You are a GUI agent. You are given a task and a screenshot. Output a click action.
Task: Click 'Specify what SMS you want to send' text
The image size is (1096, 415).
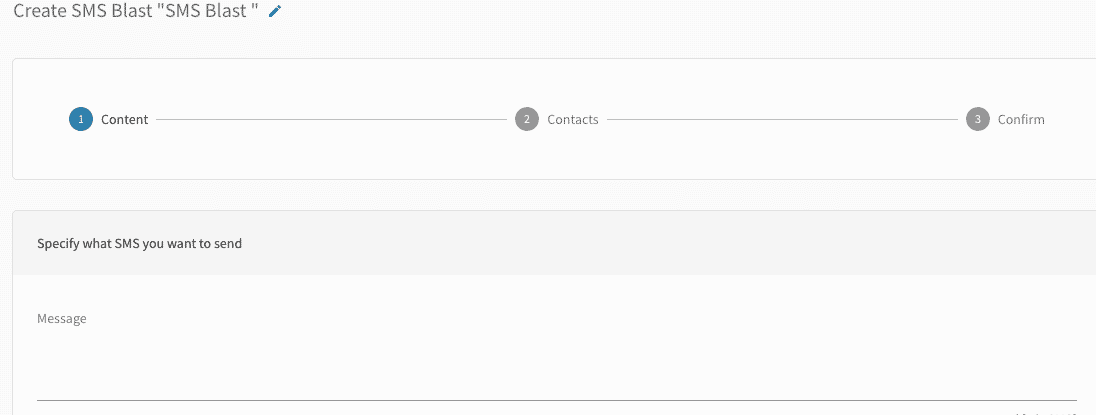pos(139,243)
